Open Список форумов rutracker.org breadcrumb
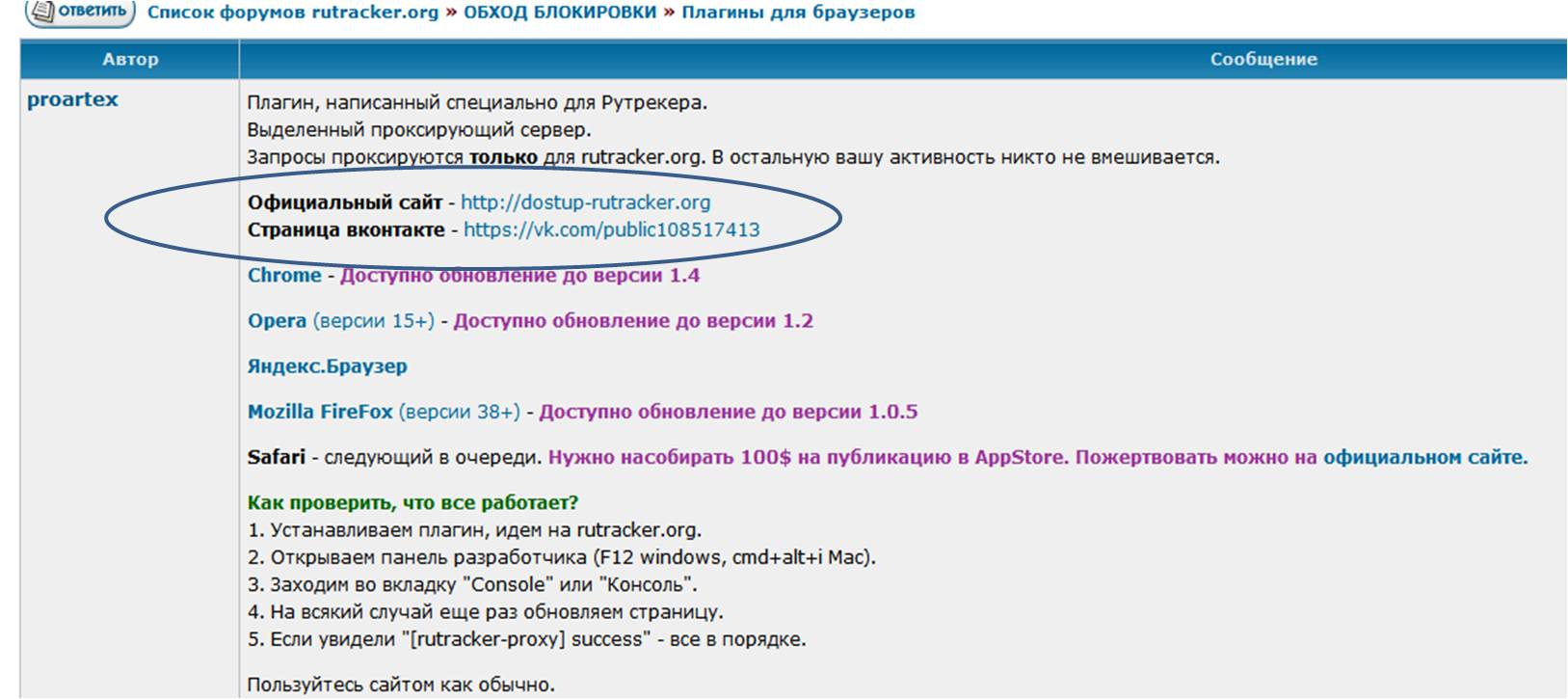This screenshot has width=1568, height=699. [293, 13]
